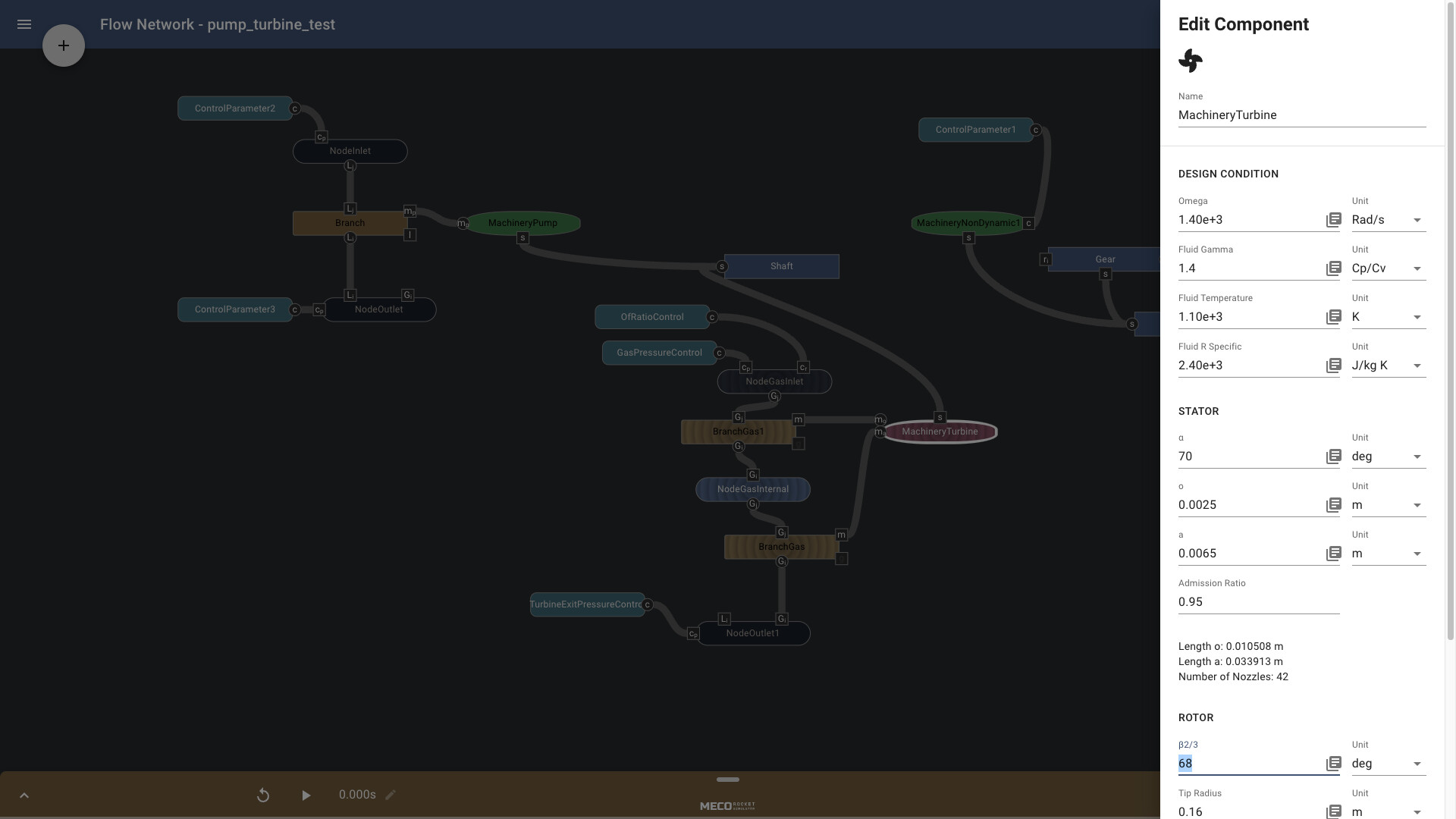Click the add component plus icon
The width and height of the screenshot is (1456, 819).
pyautogui.click(x=63, y=45)
